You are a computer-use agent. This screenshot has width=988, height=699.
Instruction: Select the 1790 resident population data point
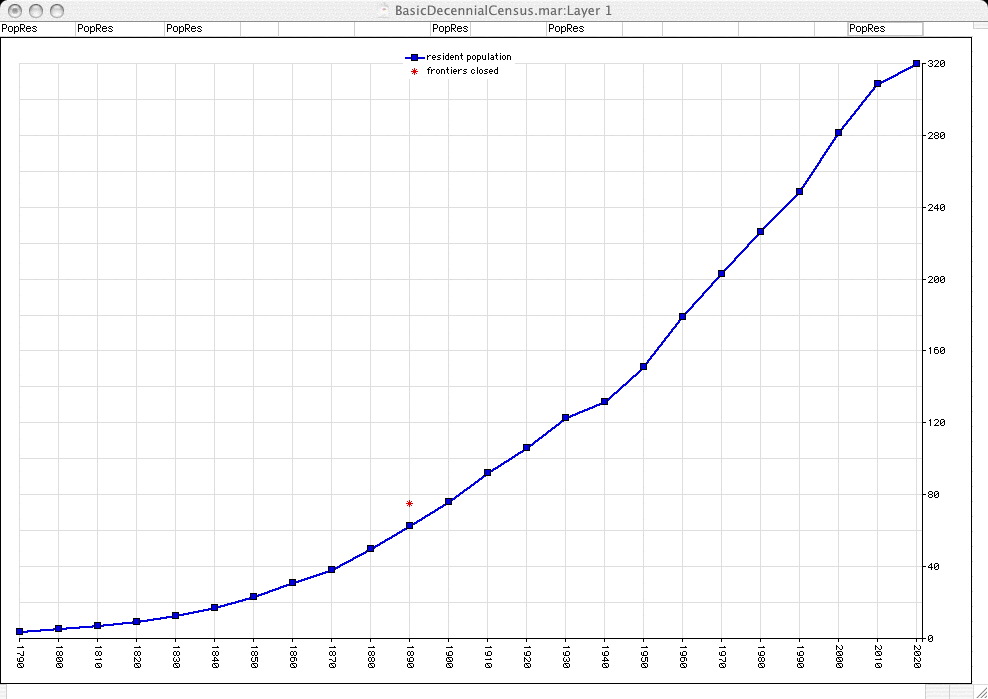[x=20, y=632]
